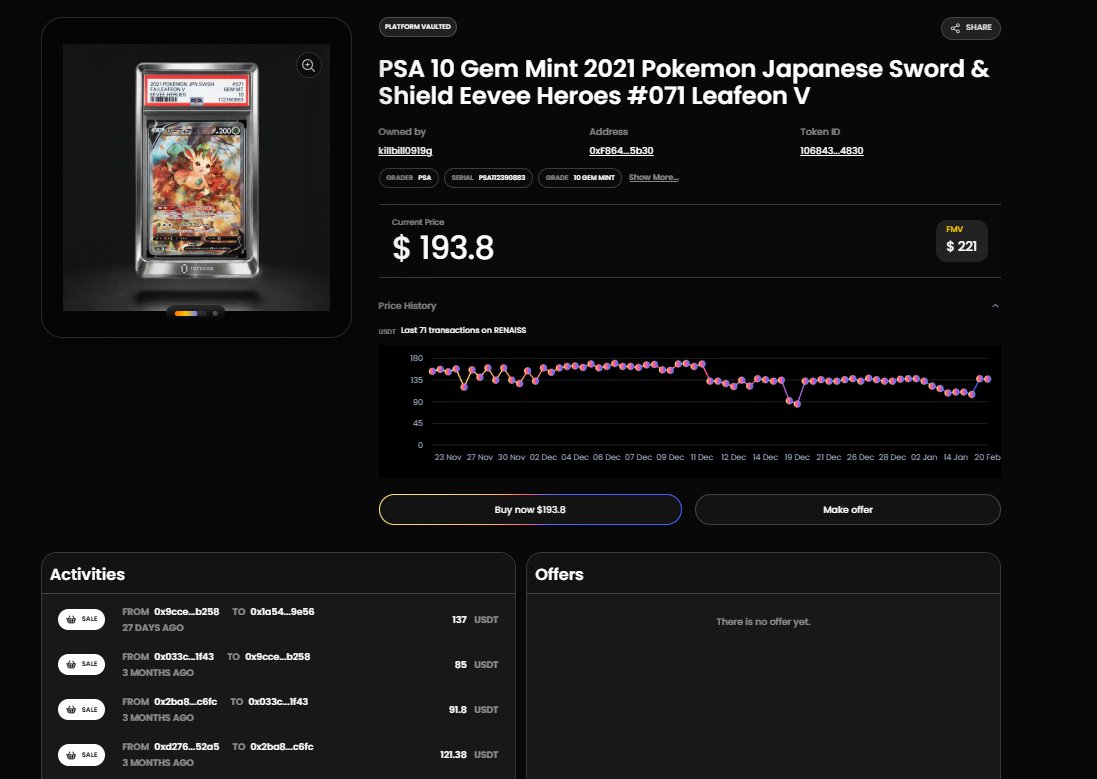The height and width of the screenshot is (779, 1097).
Task: Click the last data point on price chart
Action: click(x=987, y=379)
